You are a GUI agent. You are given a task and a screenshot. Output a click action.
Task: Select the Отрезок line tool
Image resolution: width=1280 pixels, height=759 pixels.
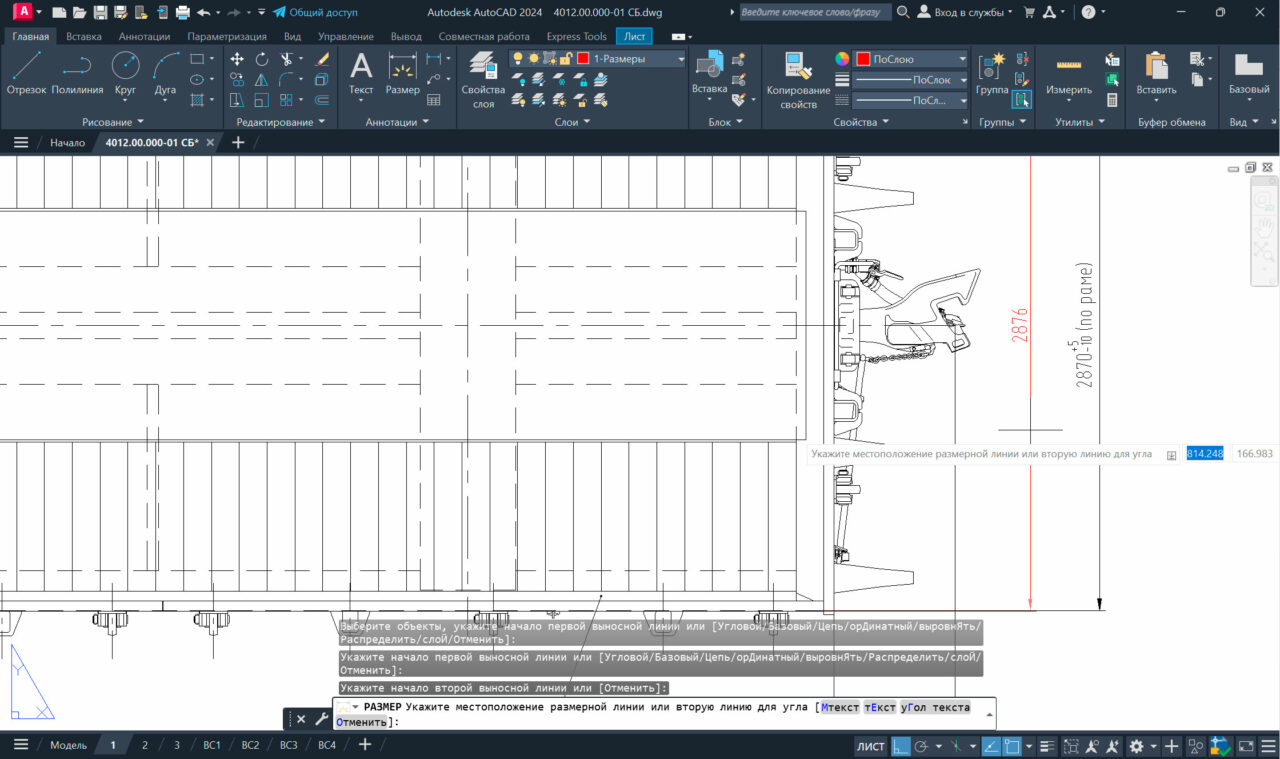click(26, 73)
